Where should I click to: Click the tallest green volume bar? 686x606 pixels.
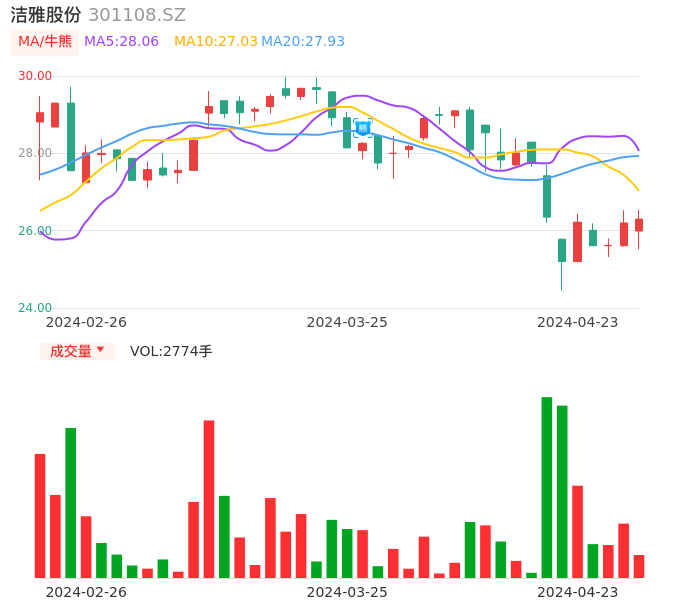547,487
